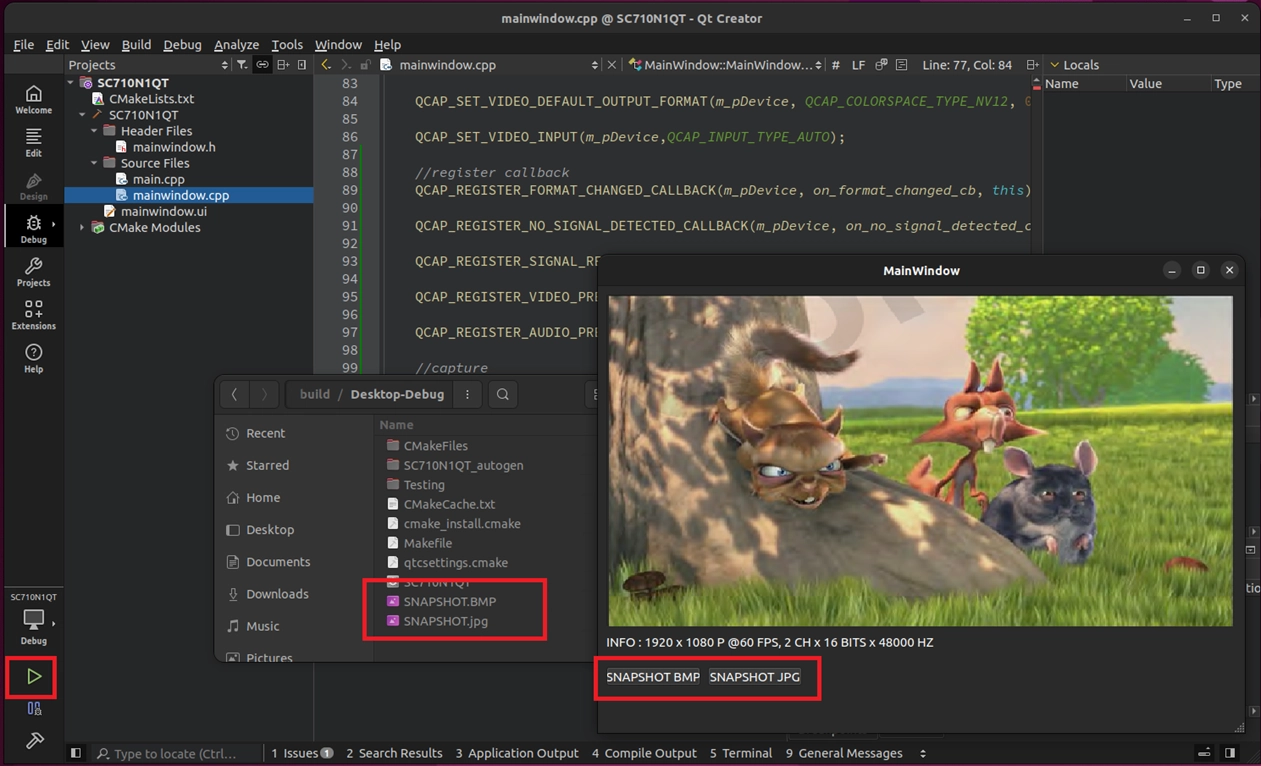Select SNAPSHOT.jpg in file manager
This screenshot has height=766, width=1261.
[446, 621]
